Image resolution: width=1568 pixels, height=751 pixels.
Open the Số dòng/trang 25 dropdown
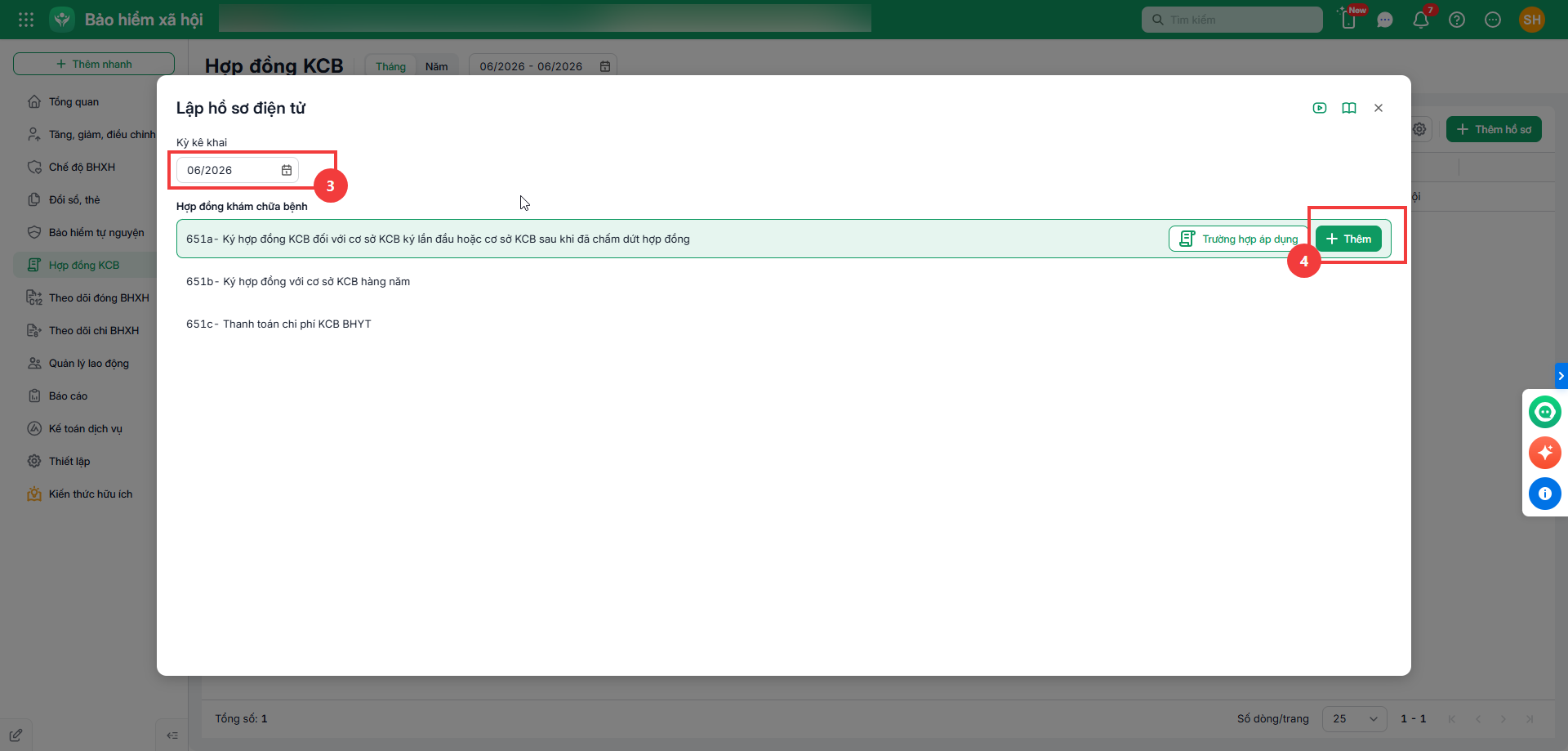point(1355,718)
